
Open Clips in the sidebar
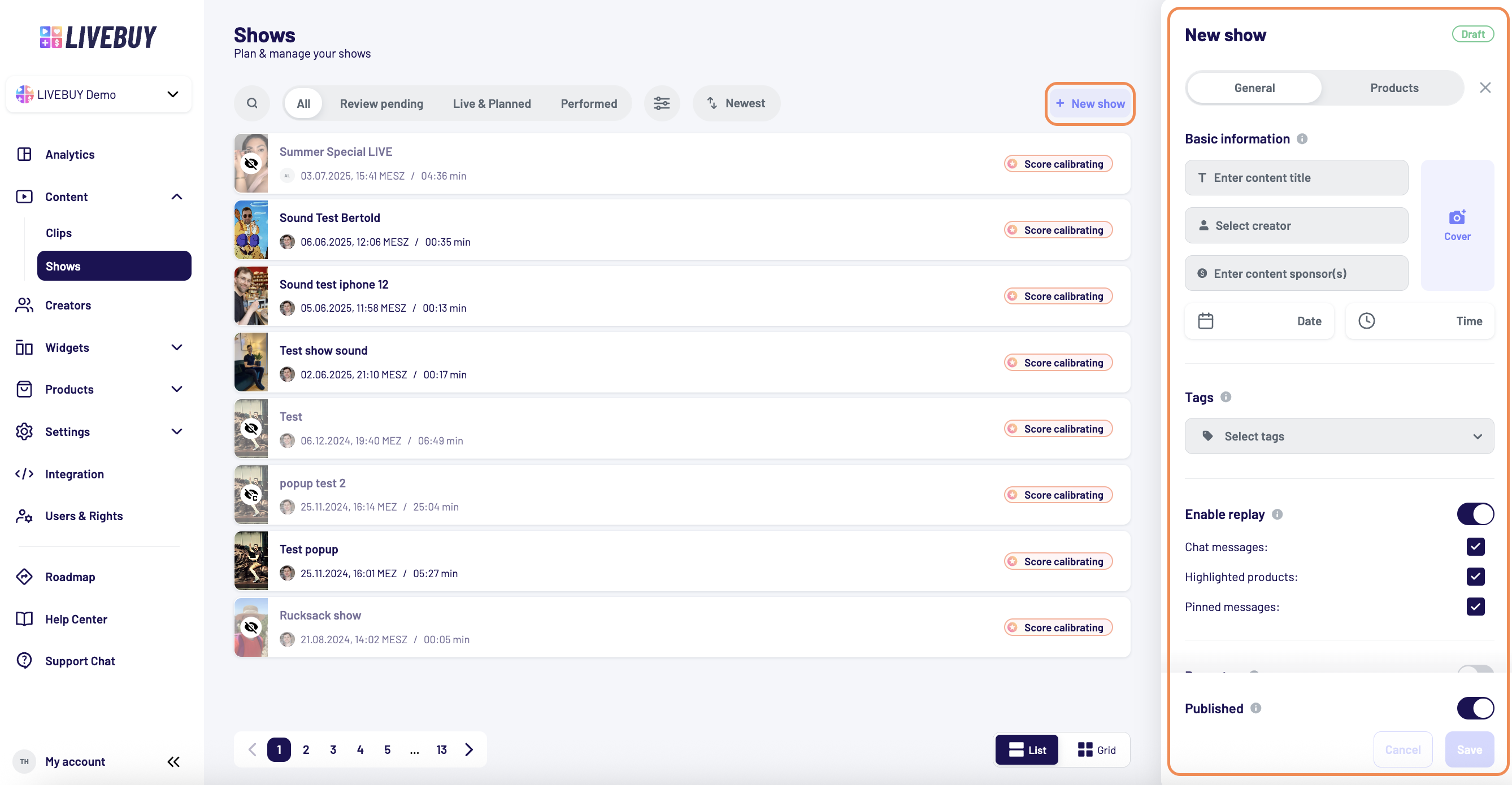click(59, 233)
